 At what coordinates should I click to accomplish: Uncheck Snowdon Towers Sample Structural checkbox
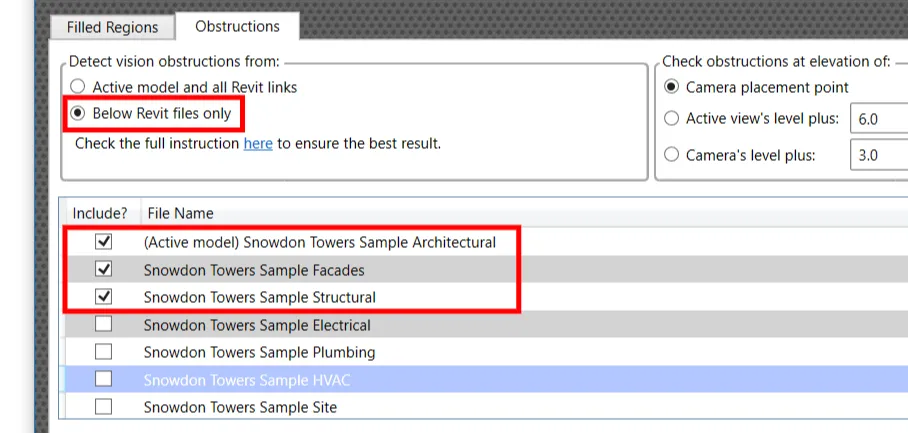pos(103,297)
